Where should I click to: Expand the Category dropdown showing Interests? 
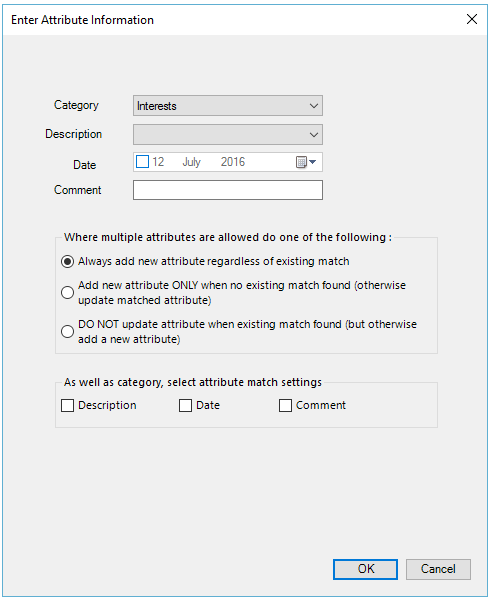point(228,106)
